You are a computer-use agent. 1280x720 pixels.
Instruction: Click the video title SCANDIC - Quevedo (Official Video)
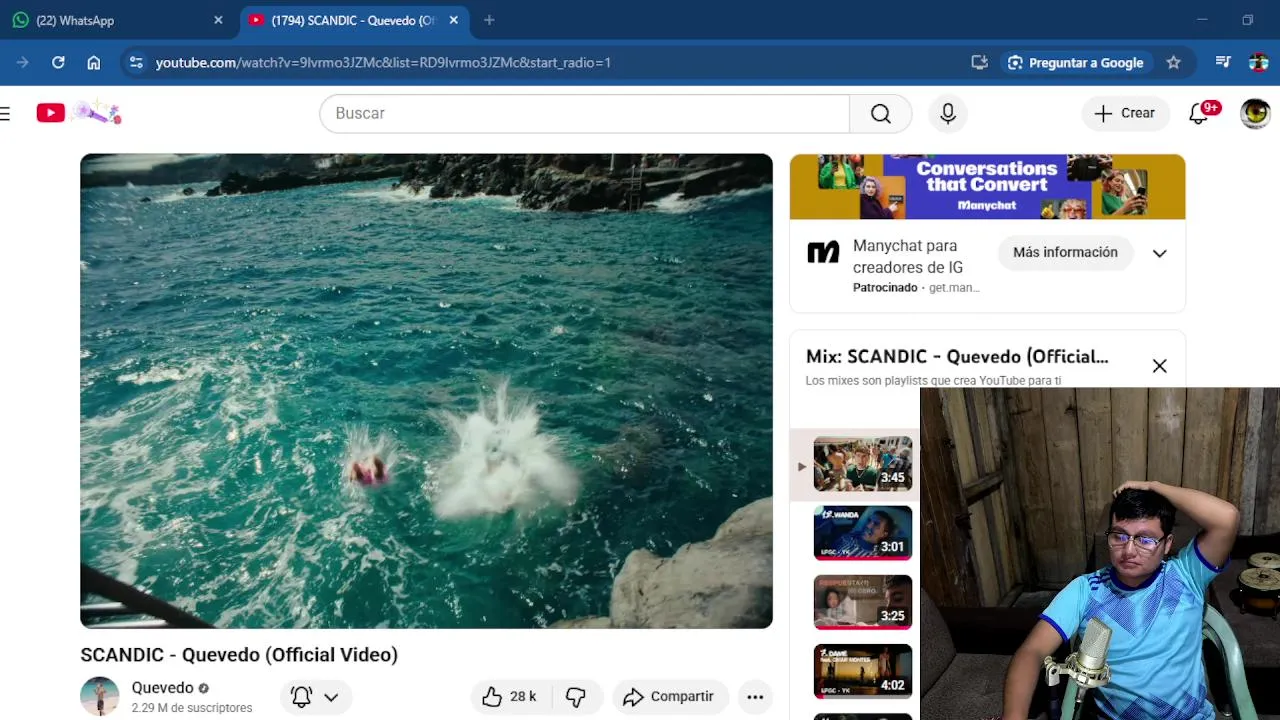click(239, 655)
